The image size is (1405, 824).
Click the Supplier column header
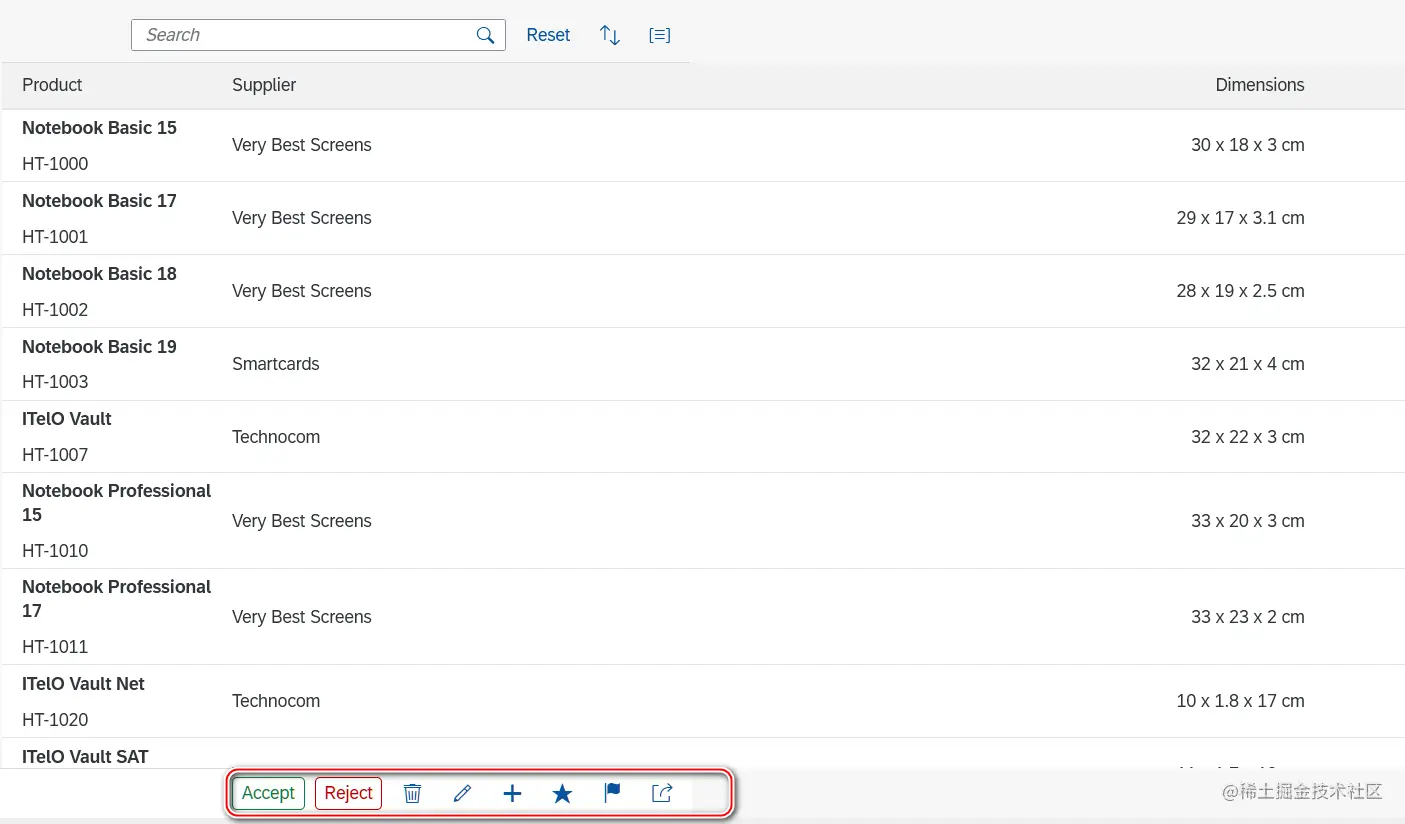[264, 85]
